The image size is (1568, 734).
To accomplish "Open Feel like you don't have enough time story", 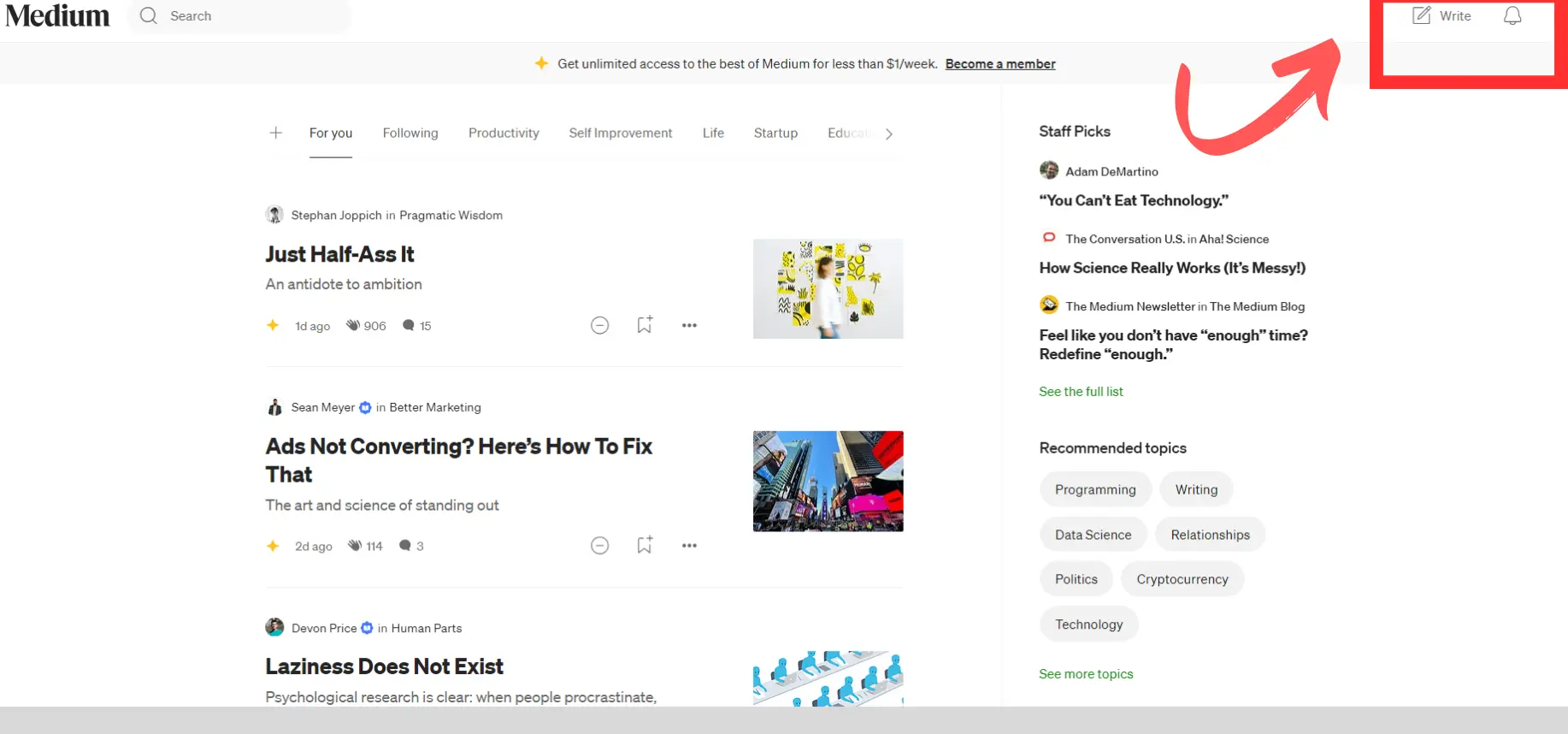I will pyautogui.click(x=1173, y=345).
